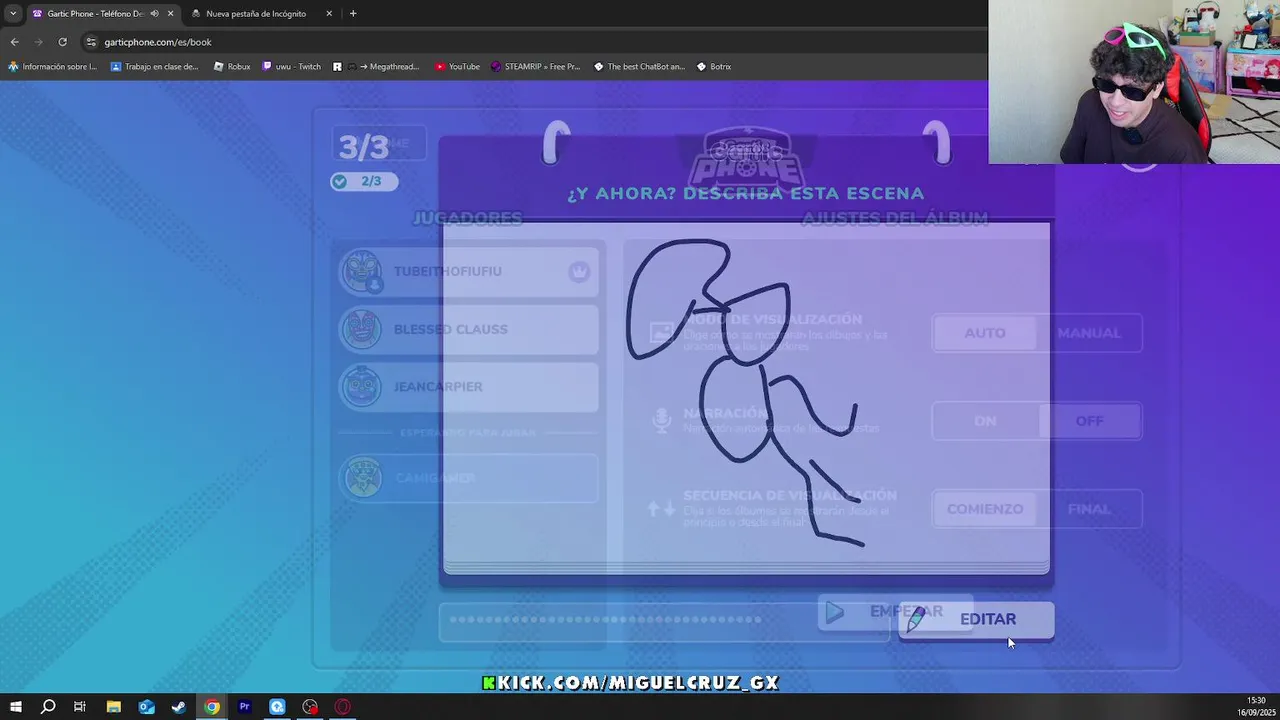Viewport: 1280px width, 720px height.
Task: Open the Trabajo en clase de bookmark
Action: tap(155, 67)
